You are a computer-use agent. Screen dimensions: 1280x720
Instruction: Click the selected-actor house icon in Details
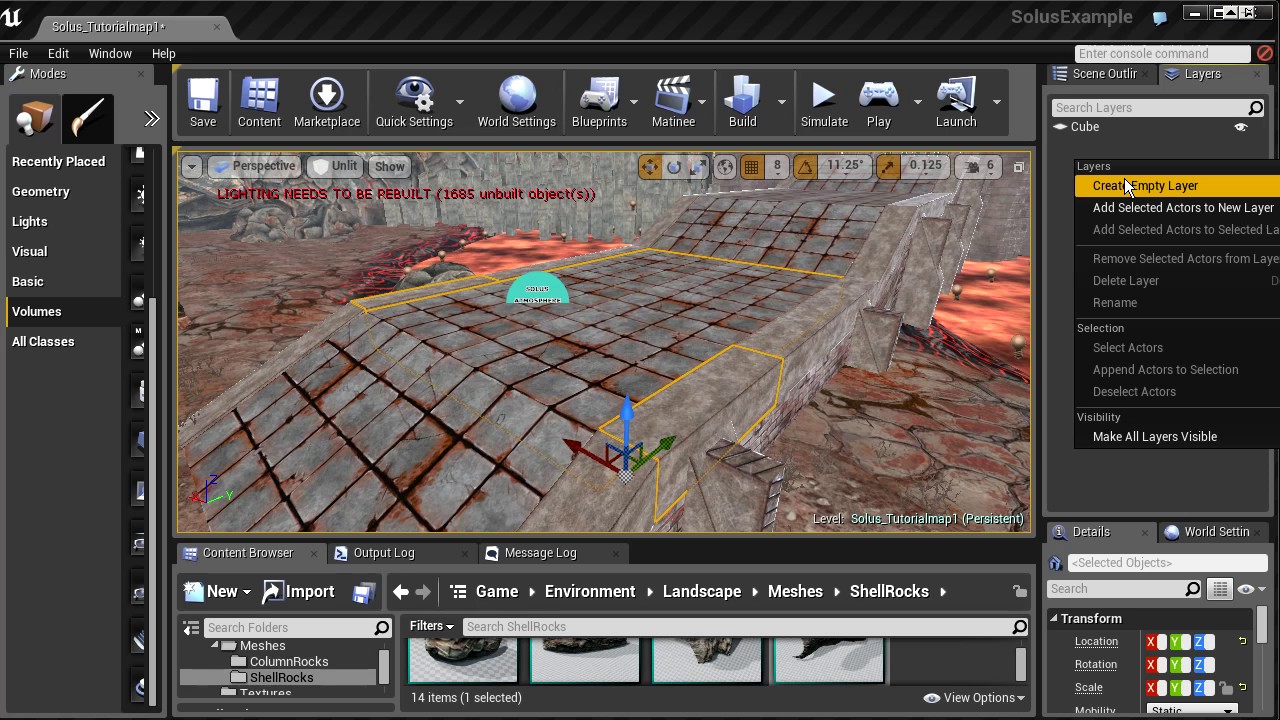point(1056,563)
